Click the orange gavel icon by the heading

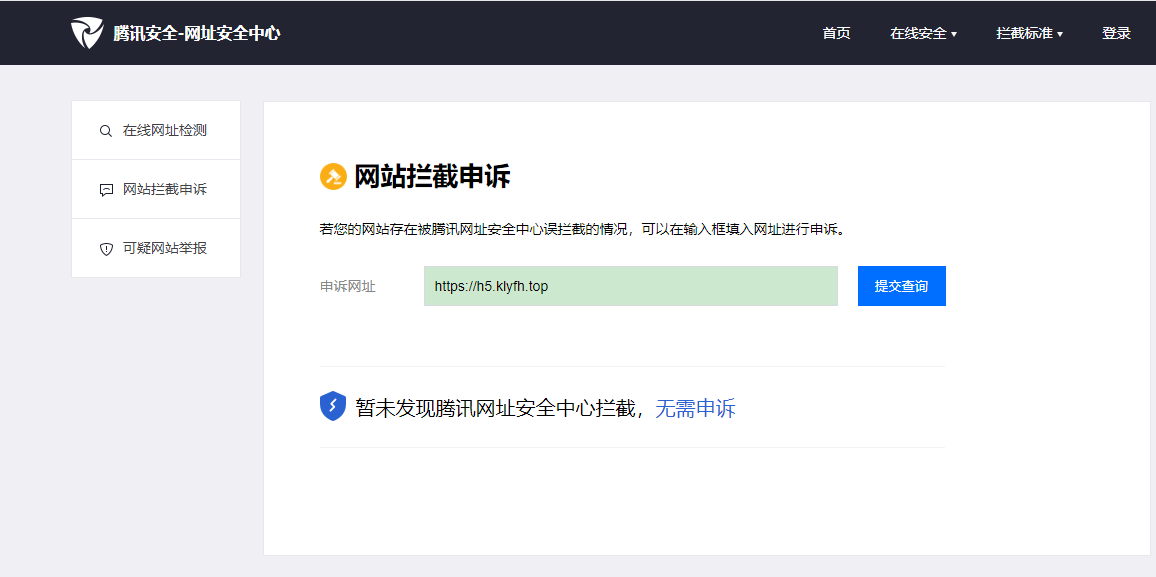coord(333,177)
